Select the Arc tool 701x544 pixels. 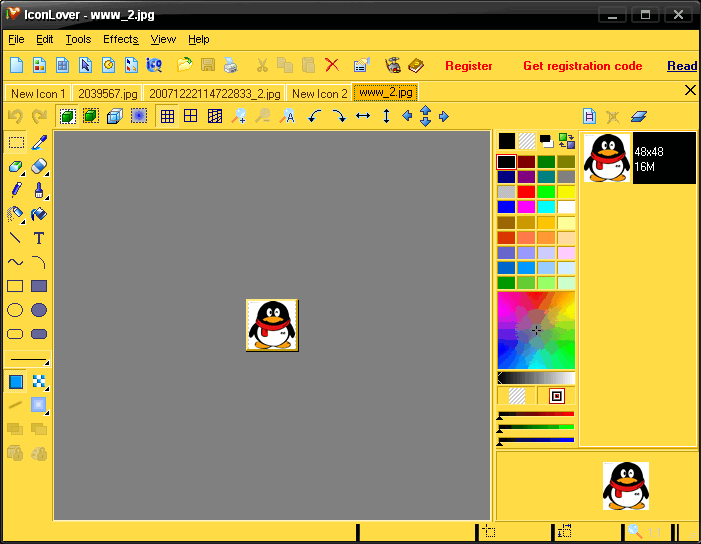[39, 262]
